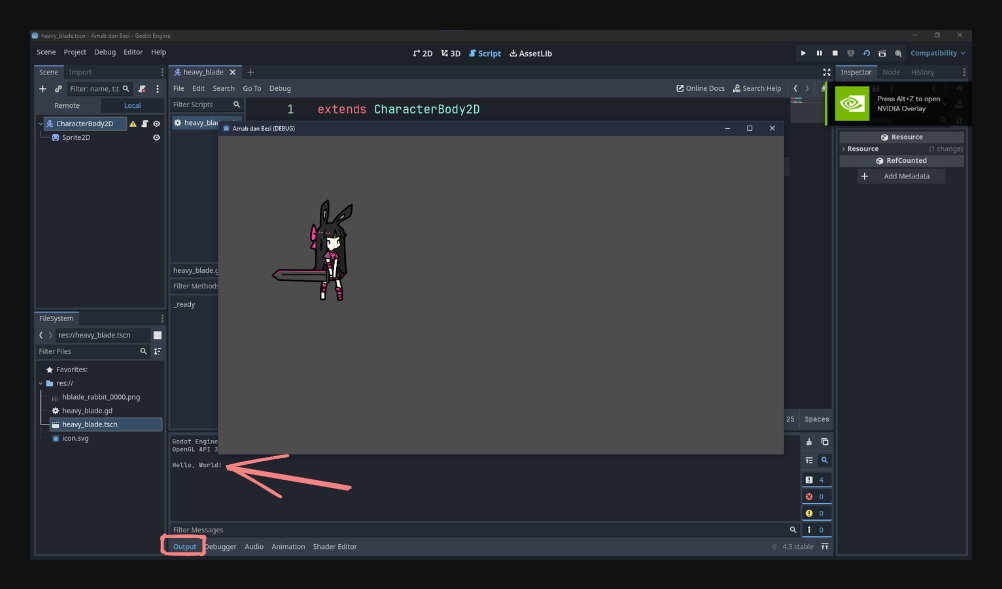1002x589 pixels.
Task: Toggle collapse duplicate messages icon
Action: 809,460
